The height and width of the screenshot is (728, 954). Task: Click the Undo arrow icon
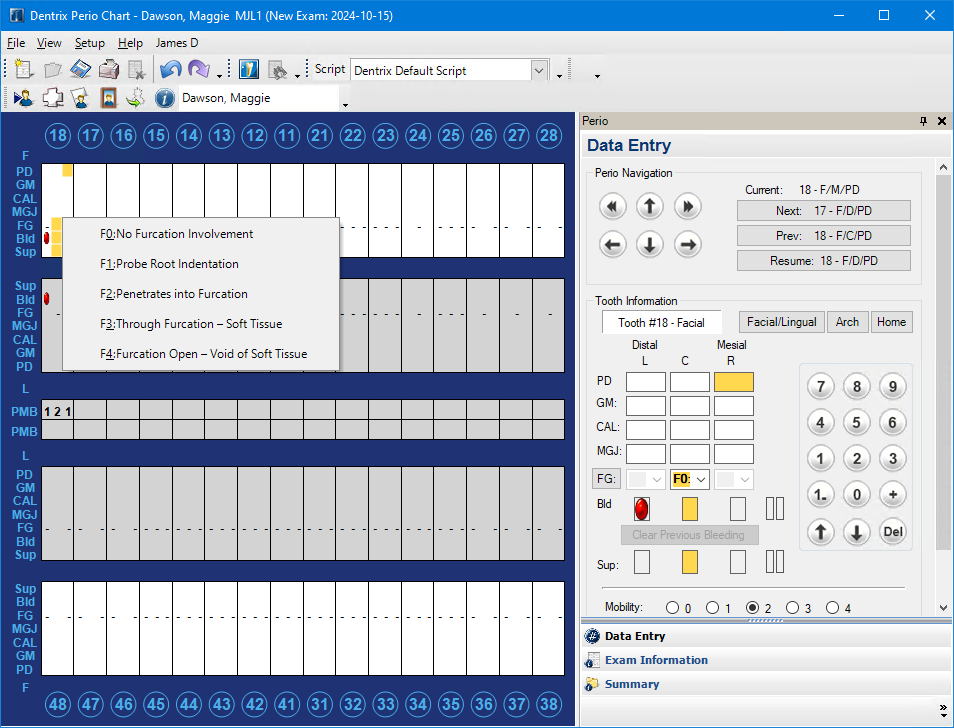(x=170, y=70)
